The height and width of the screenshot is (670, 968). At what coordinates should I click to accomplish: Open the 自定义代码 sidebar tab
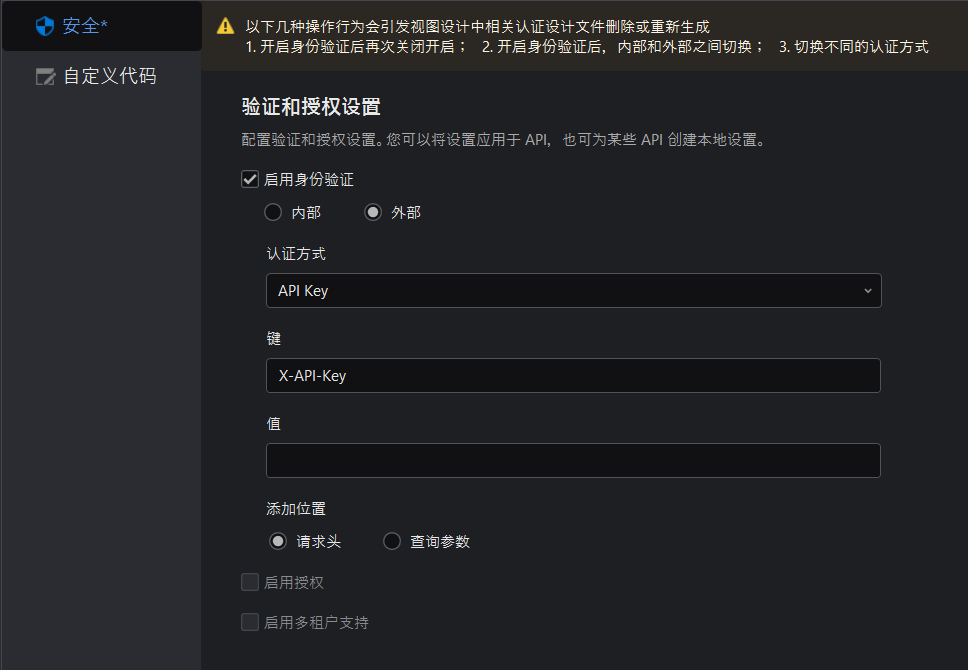pyautogui.click(x=108, y=76)
